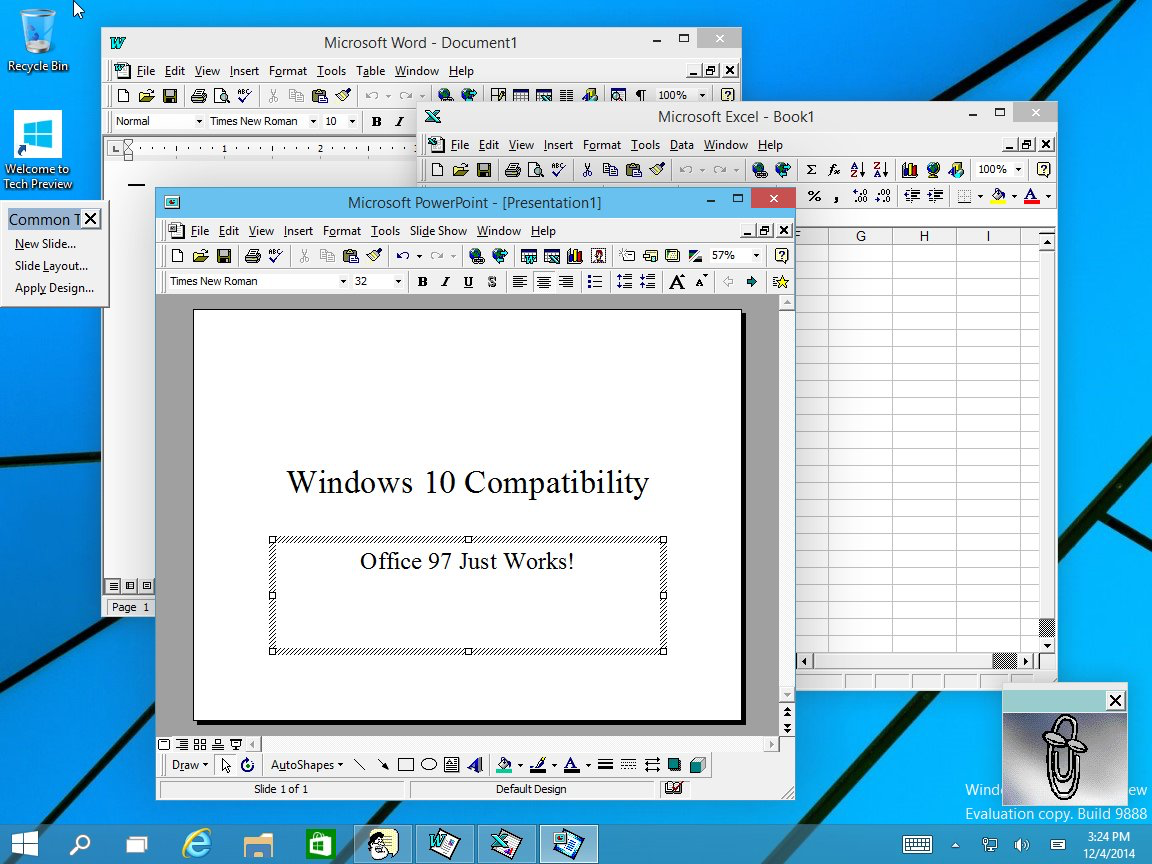Click Apply Design in Common Tasks
Viewport: 1152px width, 864px height.
click(54, 288)
